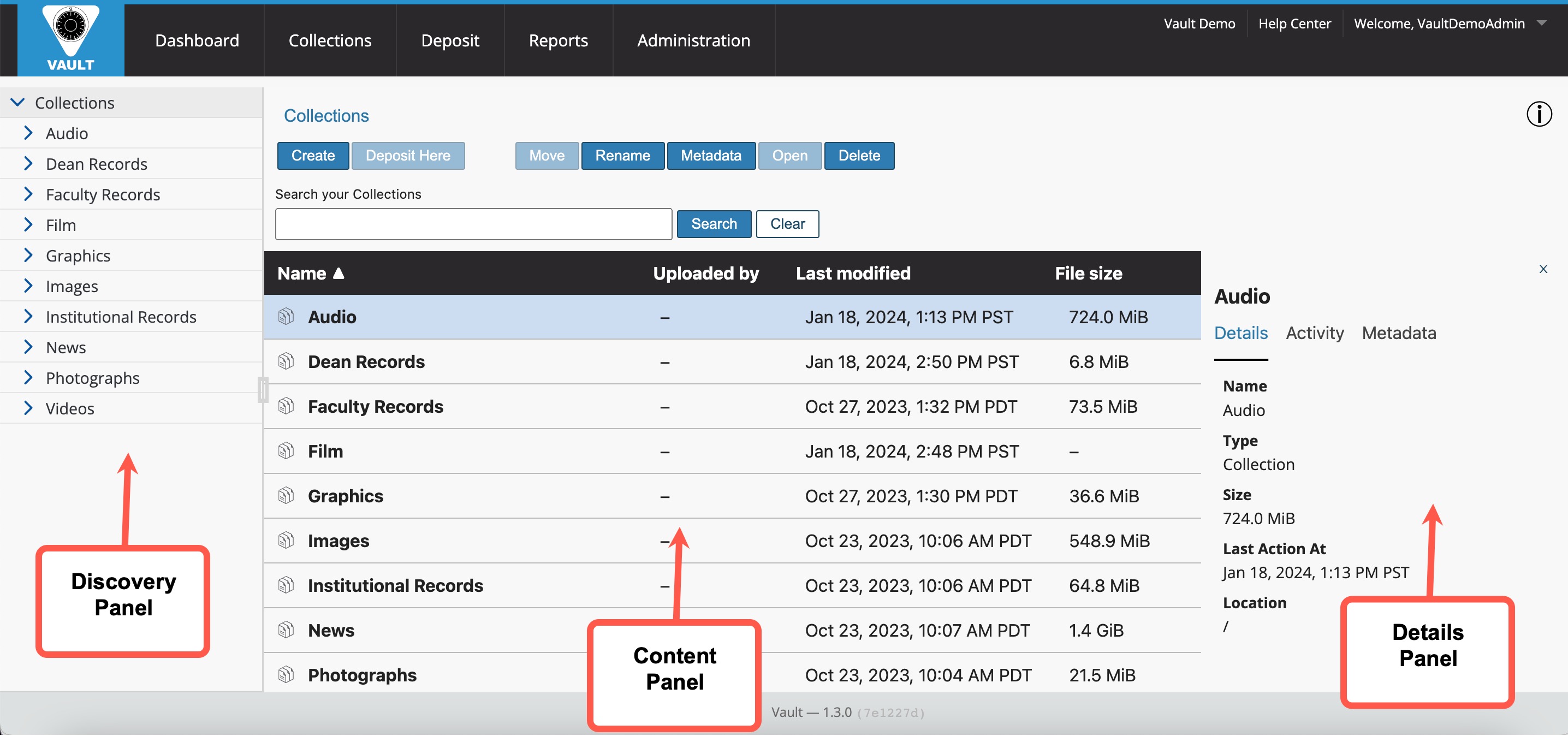Switch to the Activity tab
Screen dimensions: 1568x736
pyautogui.click(x=1314, y=333)
